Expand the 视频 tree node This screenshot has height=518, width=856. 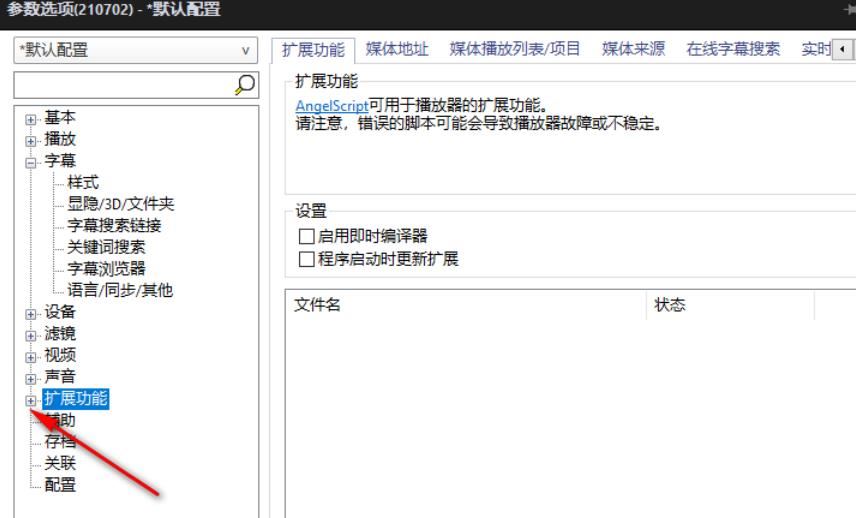click(31, 357)
